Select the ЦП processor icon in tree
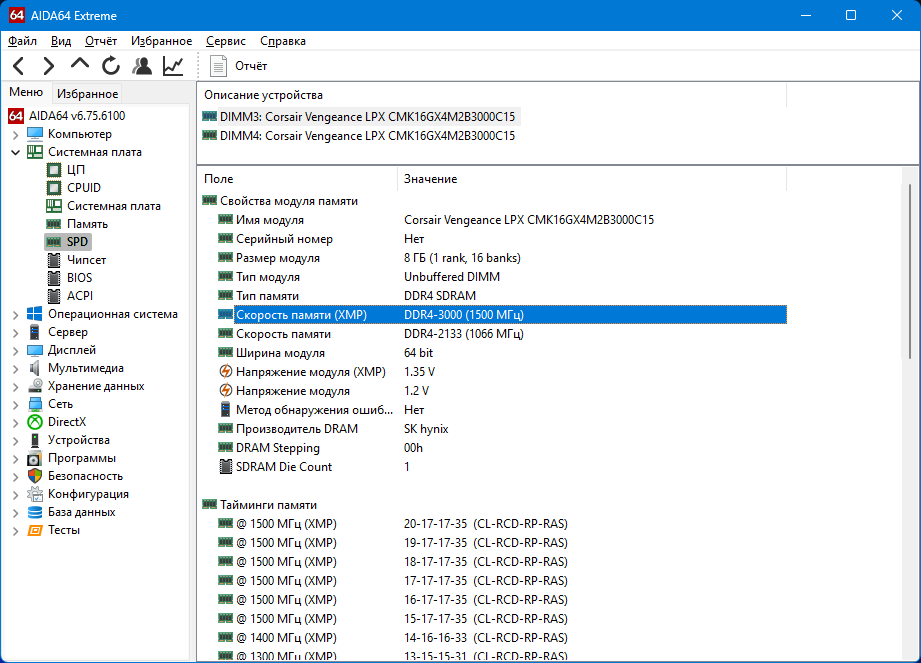The height and width of the screenshot is (663, 921). (53, 170)
